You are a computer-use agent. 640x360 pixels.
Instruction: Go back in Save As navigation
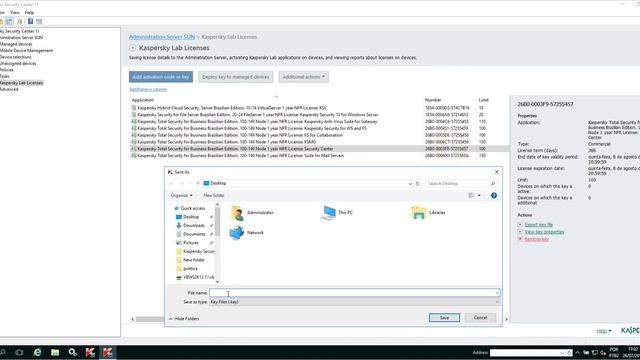171,184
